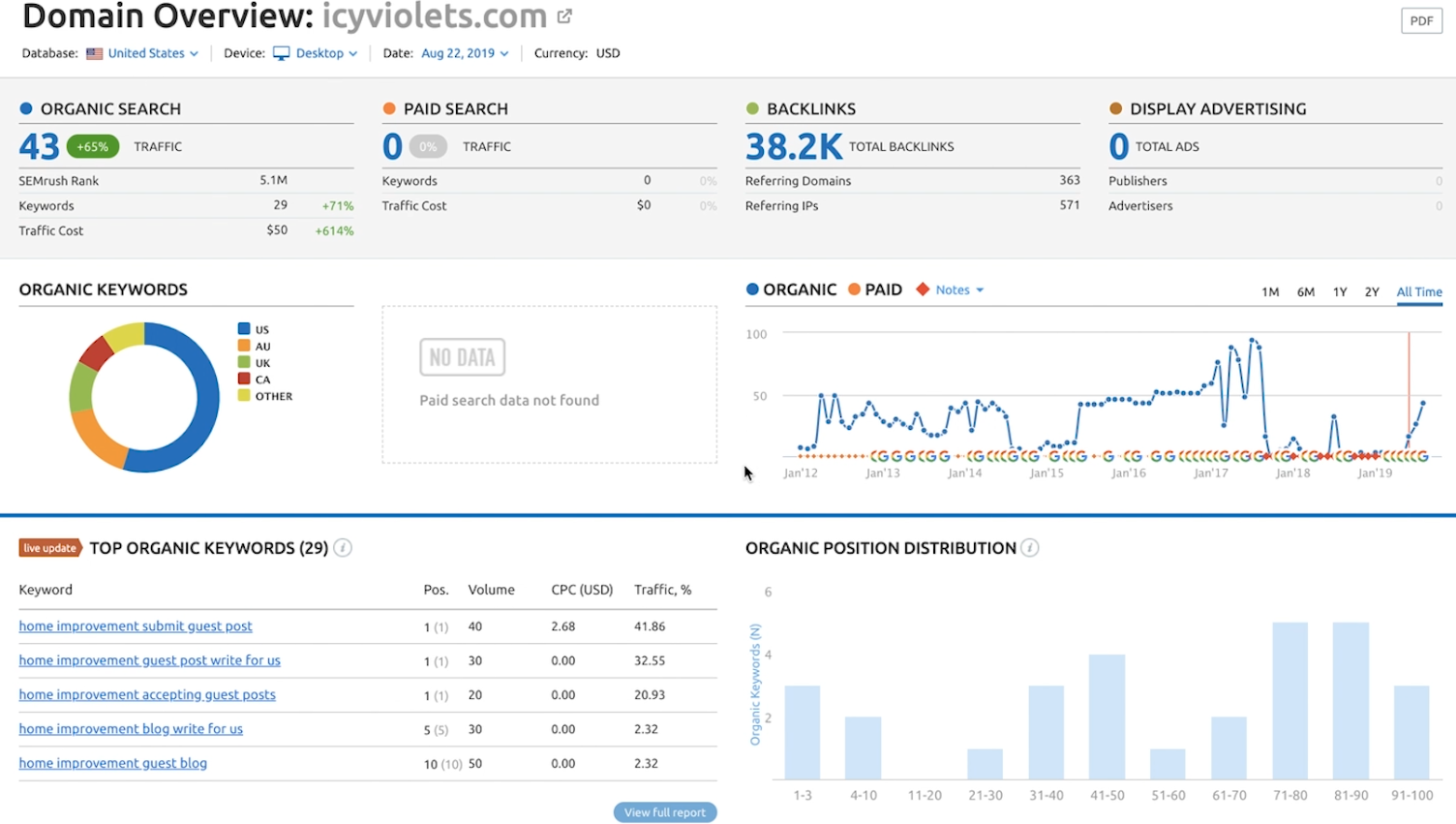
Task: Click the US blue legend swatch
Action: pos(244,329)
